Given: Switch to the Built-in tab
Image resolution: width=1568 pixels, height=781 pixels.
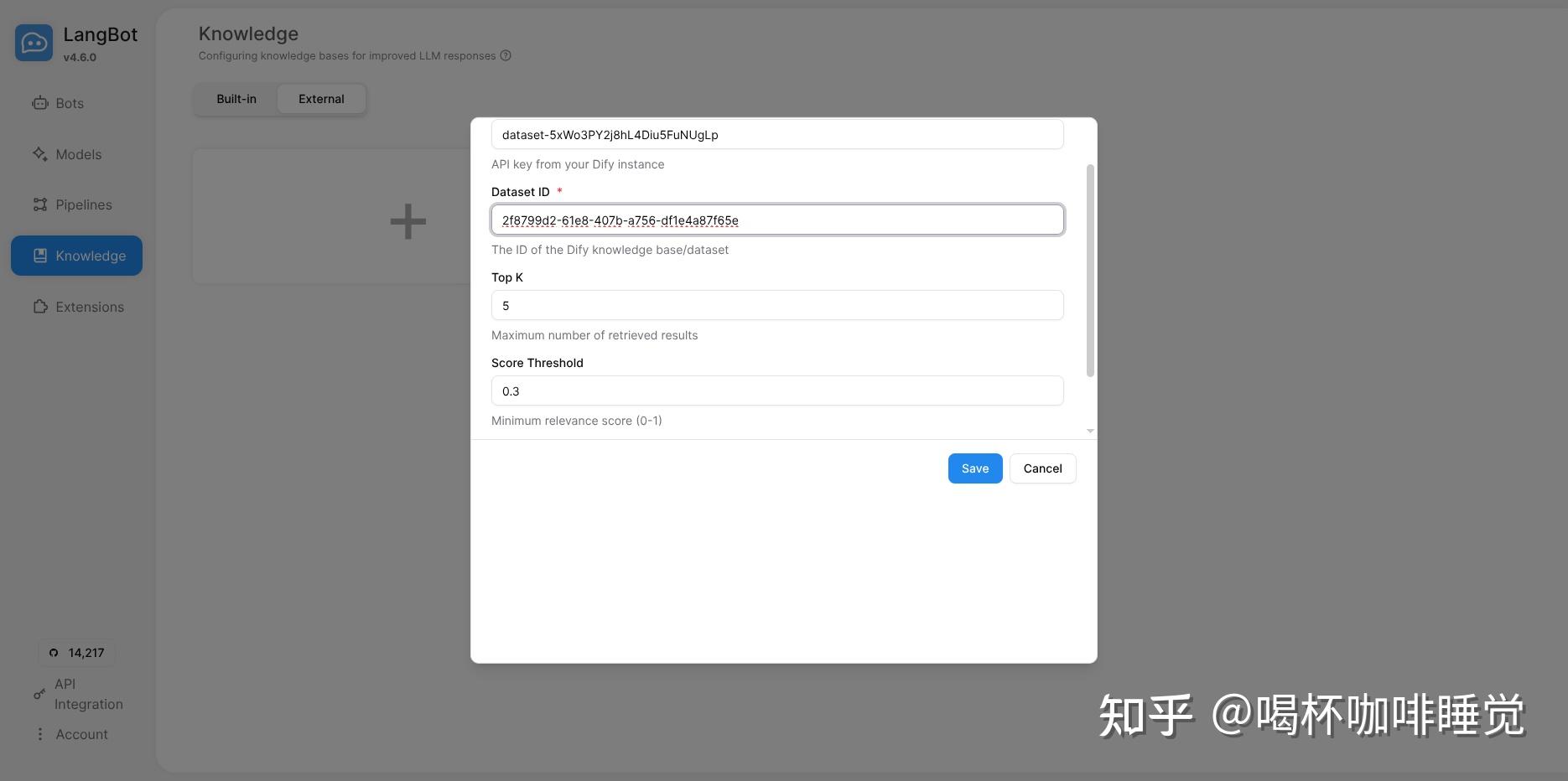Looking at the screenshot, I should tap(236, 98).
